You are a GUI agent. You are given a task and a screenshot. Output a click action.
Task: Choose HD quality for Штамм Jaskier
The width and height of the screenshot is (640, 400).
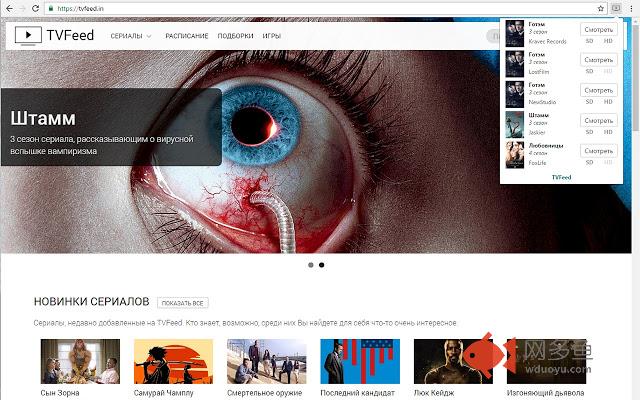[x=608, y=132]
